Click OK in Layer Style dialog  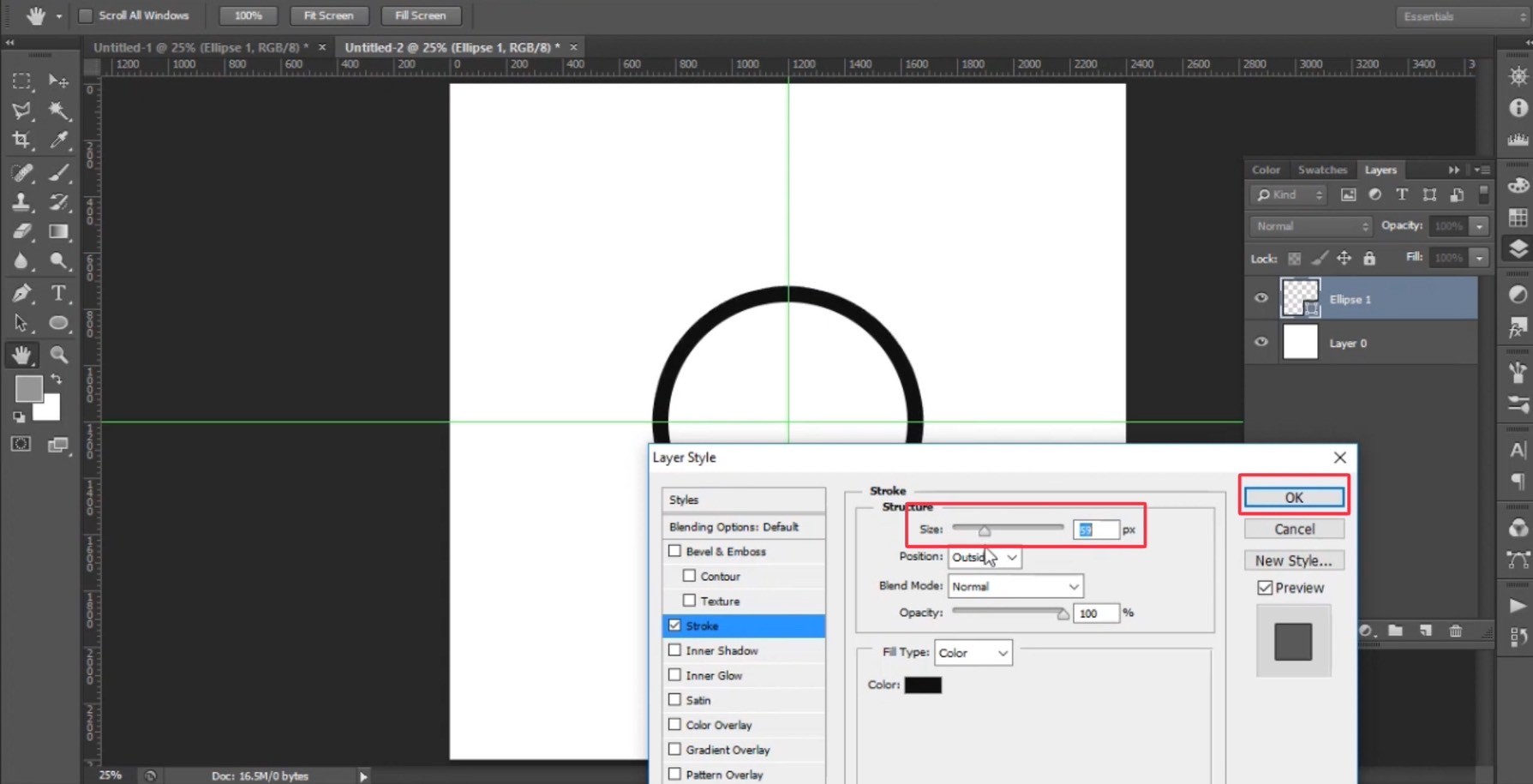[1293, 497]
